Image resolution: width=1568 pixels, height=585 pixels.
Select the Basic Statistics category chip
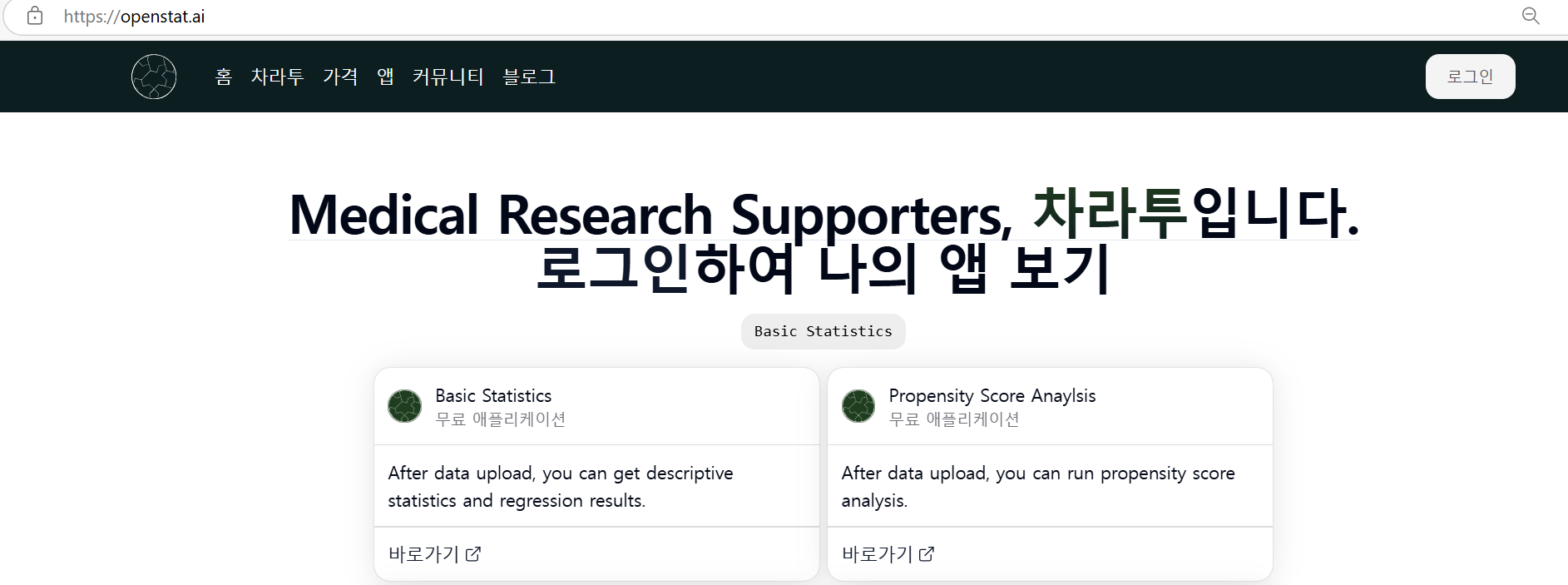pyautogui.click(x=823, y=331)
